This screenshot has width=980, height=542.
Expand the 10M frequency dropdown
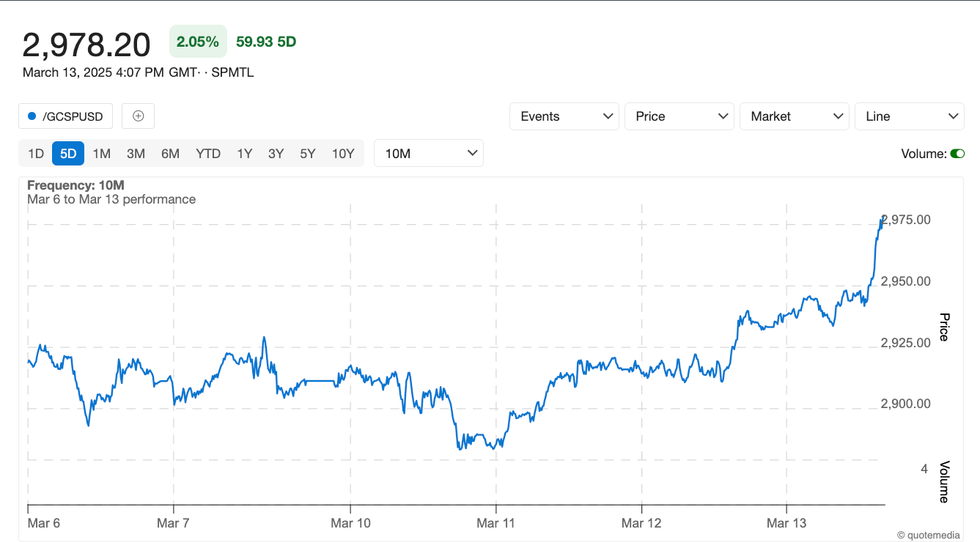[429, 153]
